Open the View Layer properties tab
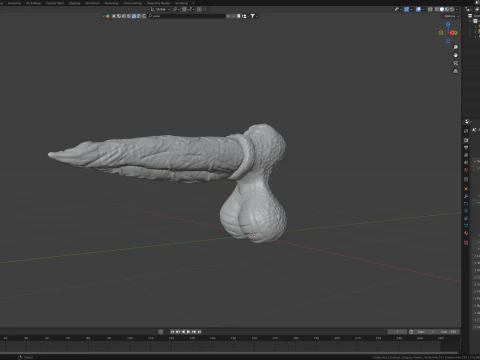The width and height of the screenshot is (480, 360). tap(466, 155)
